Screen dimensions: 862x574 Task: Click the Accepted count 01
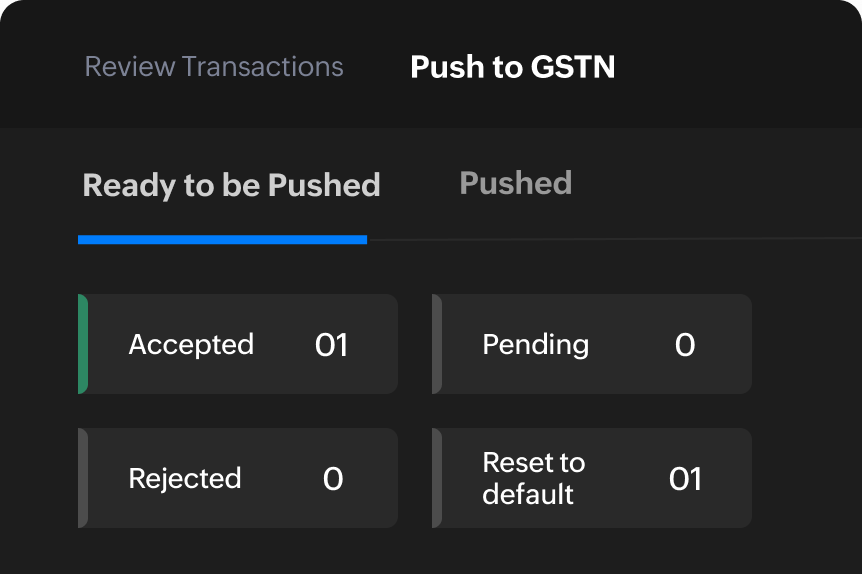[331, 345]
